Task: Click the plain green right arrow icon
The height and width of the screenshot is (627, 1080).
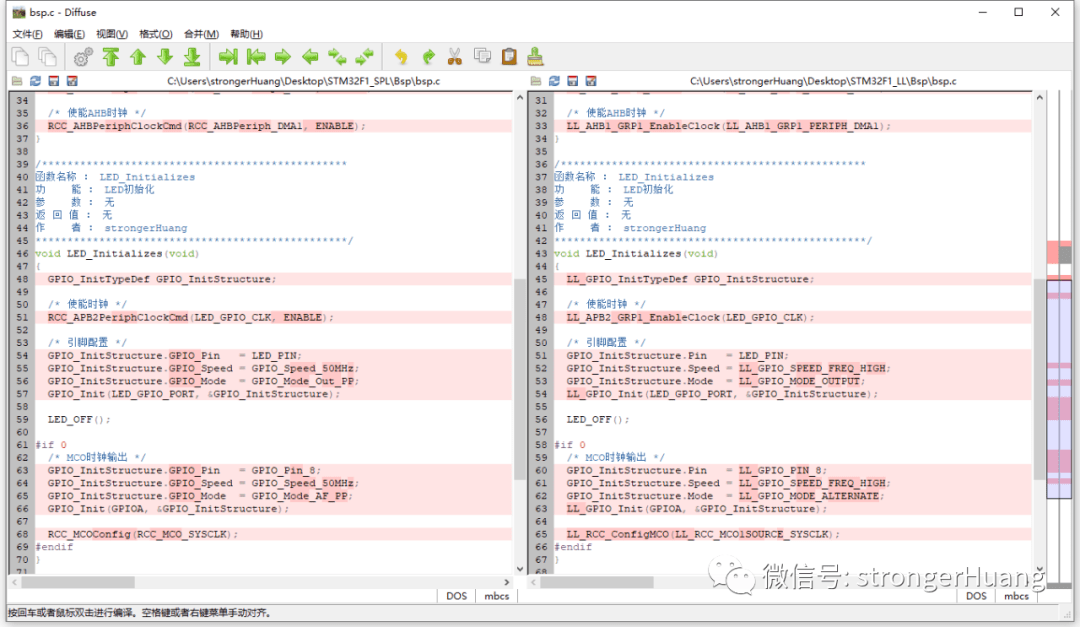Action: 283,56
